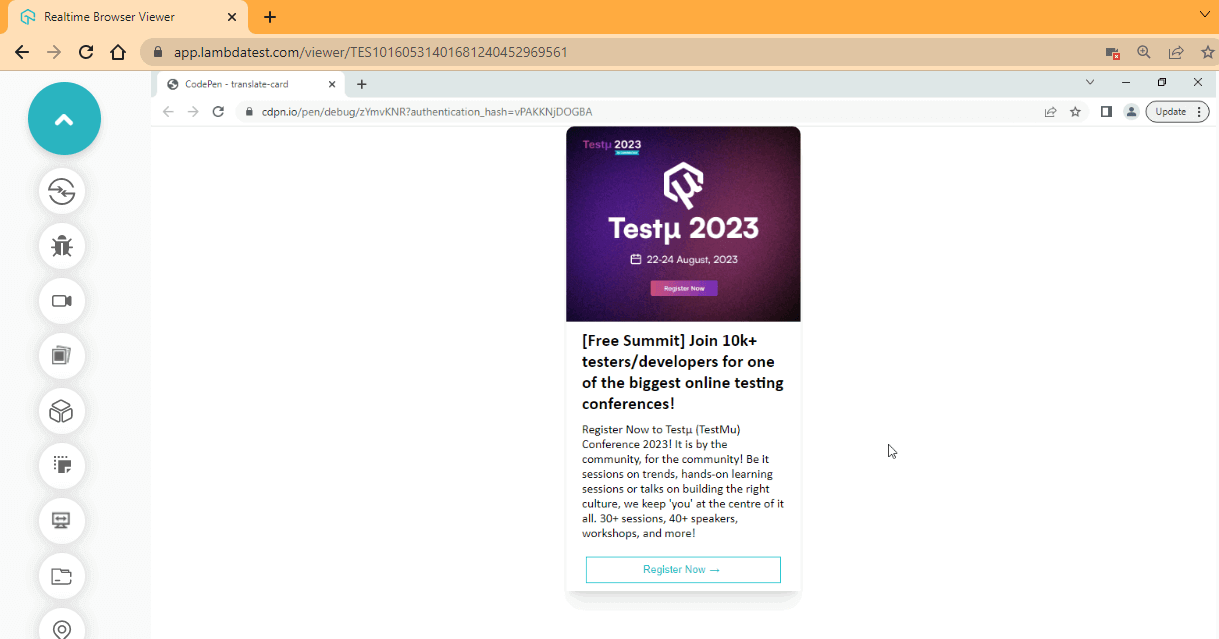1219x639 pixels.
Task: Expand the chevron on the orange title bar
Action: click(1204, 17)
